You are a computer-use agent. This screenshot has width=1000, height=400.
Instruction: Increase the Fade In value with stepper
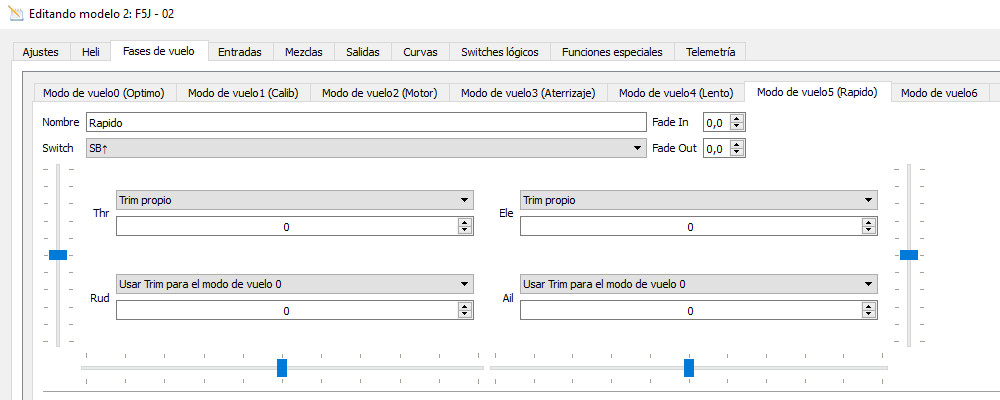coord(738,118)
